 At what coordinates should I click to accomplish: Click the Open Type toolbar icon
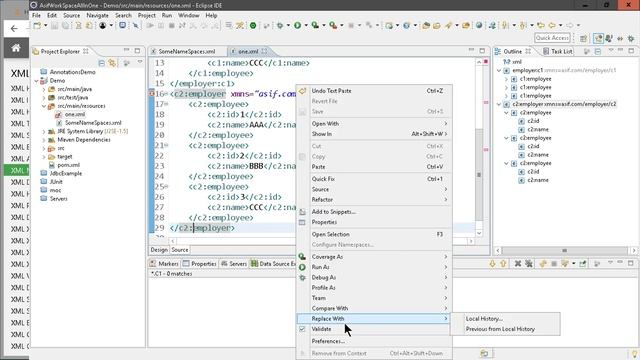[x=426, y=25]
